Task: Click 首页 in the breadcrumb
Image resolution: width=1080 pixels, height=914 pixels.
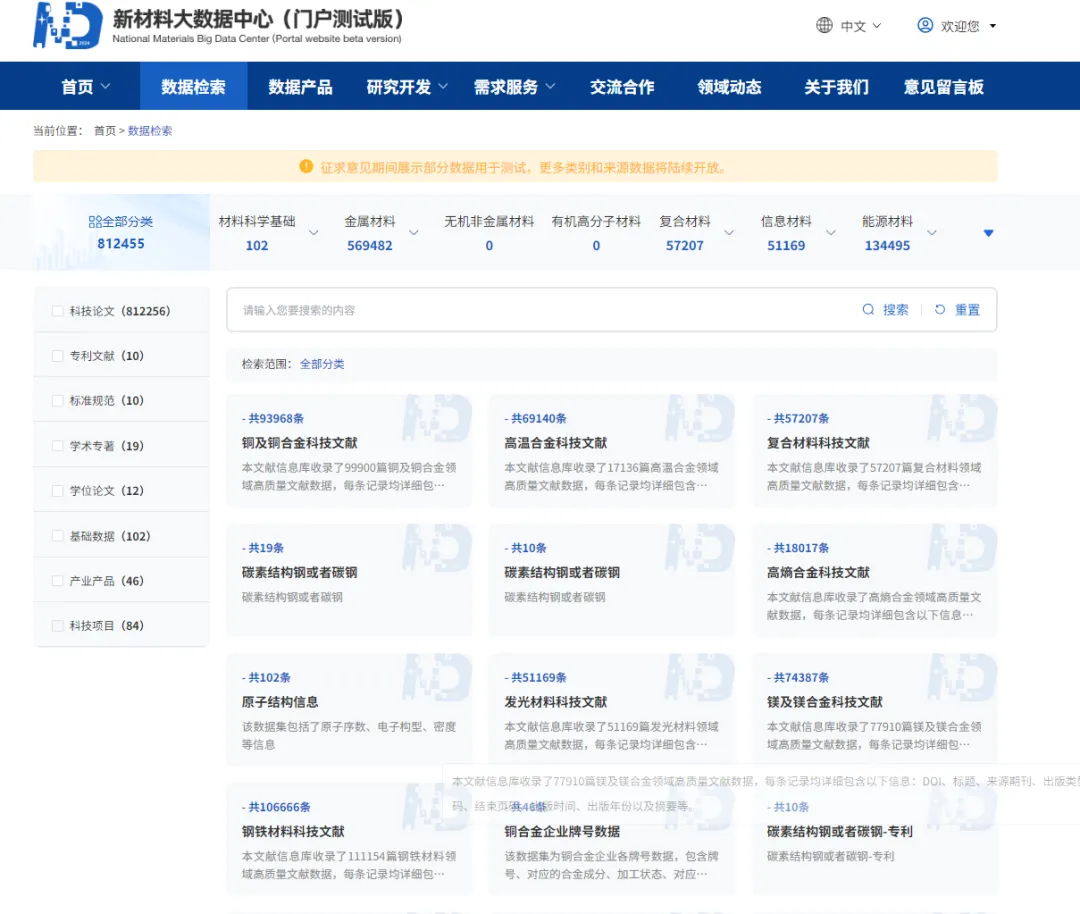Action: click(105, 131)
